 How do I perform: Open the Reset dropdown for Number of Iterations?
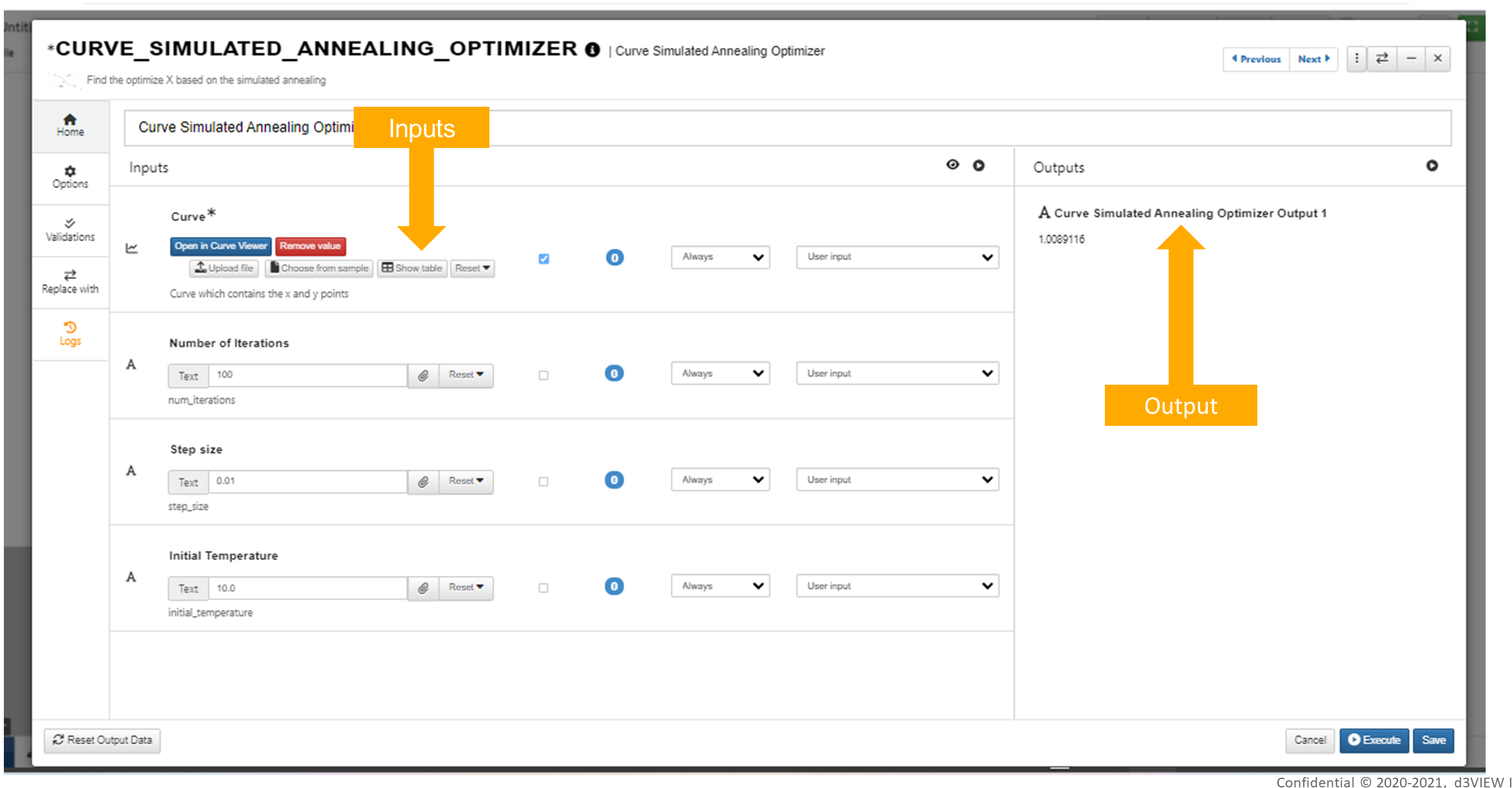pos(466,374)
